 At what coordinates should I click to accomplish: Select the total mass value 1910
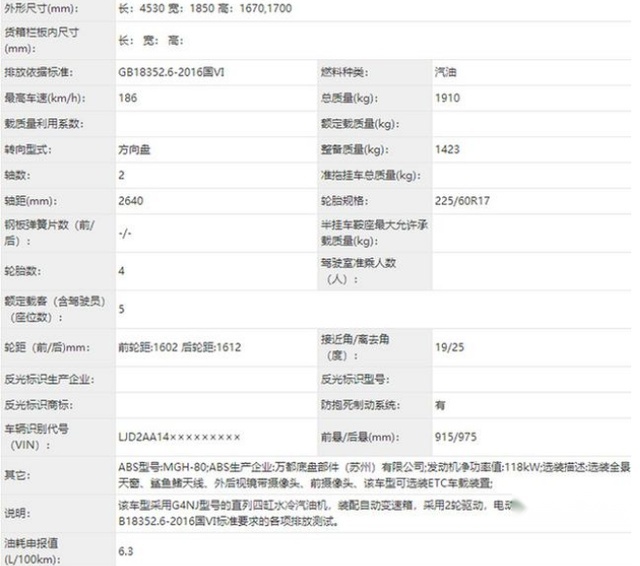[x=447, y=98]
